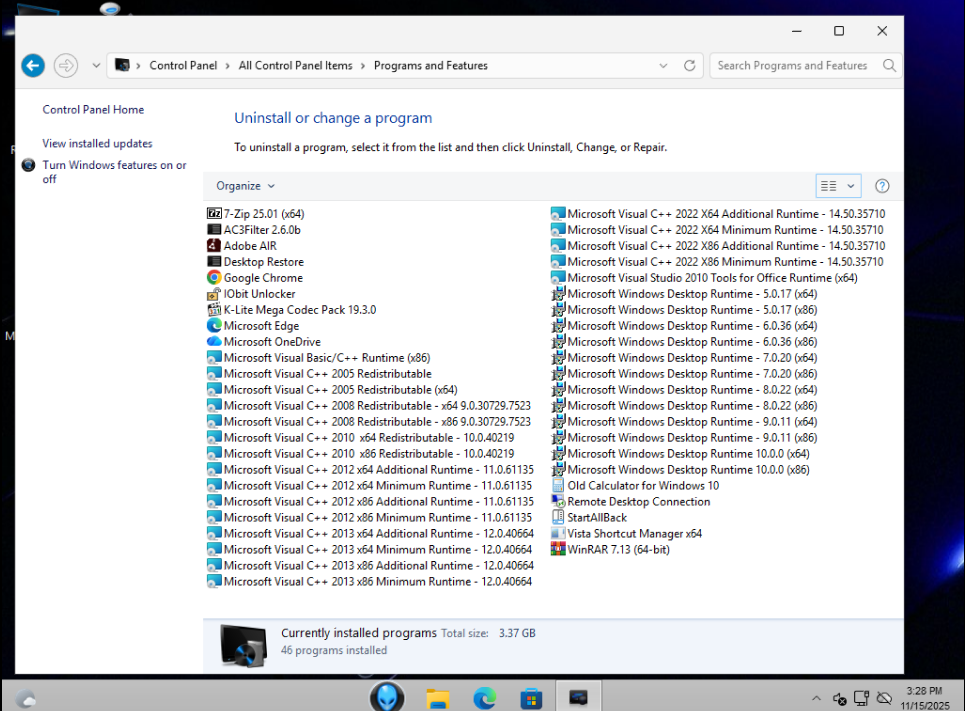Click the Control Panel icon in address bar
965x711 pixels.
[x=122, y=65]
